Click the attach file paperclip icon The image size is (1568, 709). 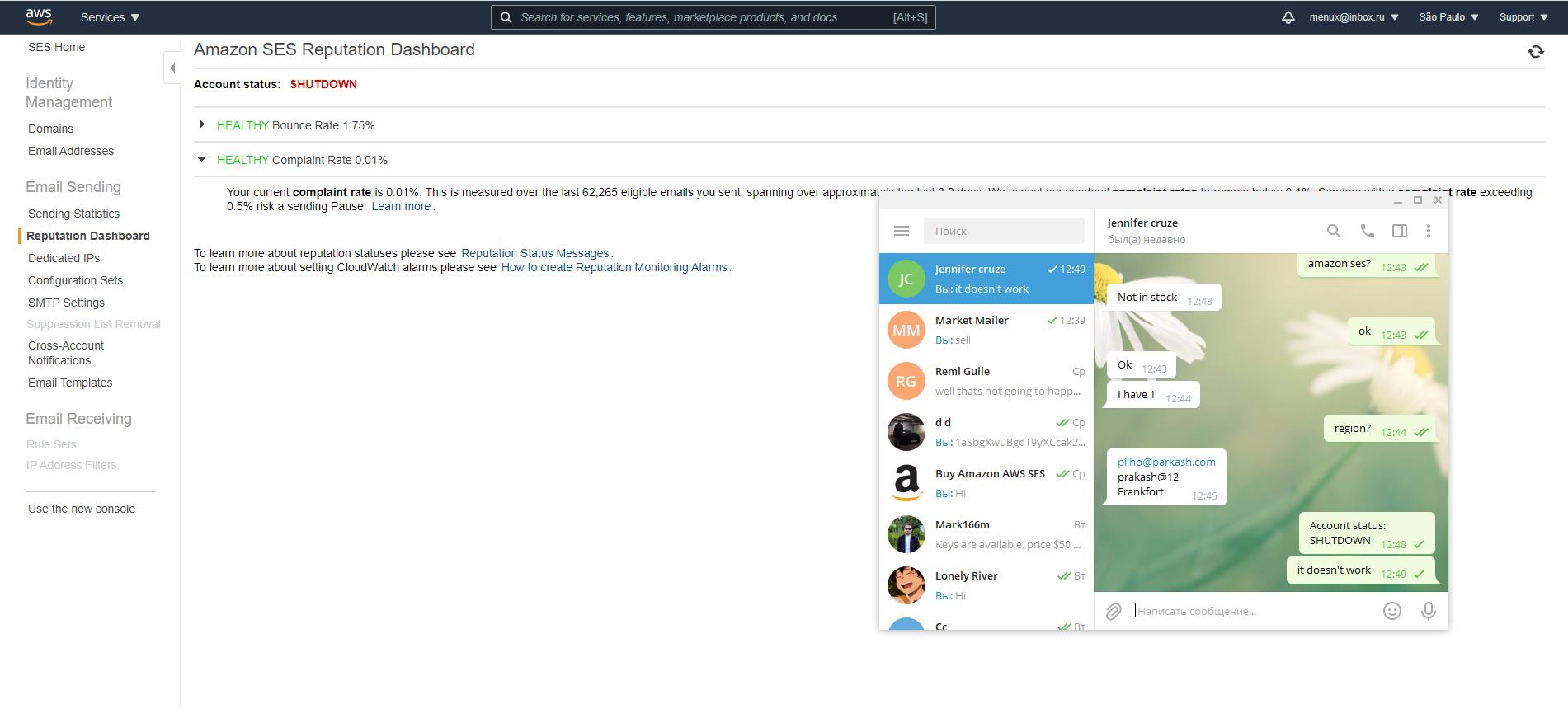coord(1114,611)
